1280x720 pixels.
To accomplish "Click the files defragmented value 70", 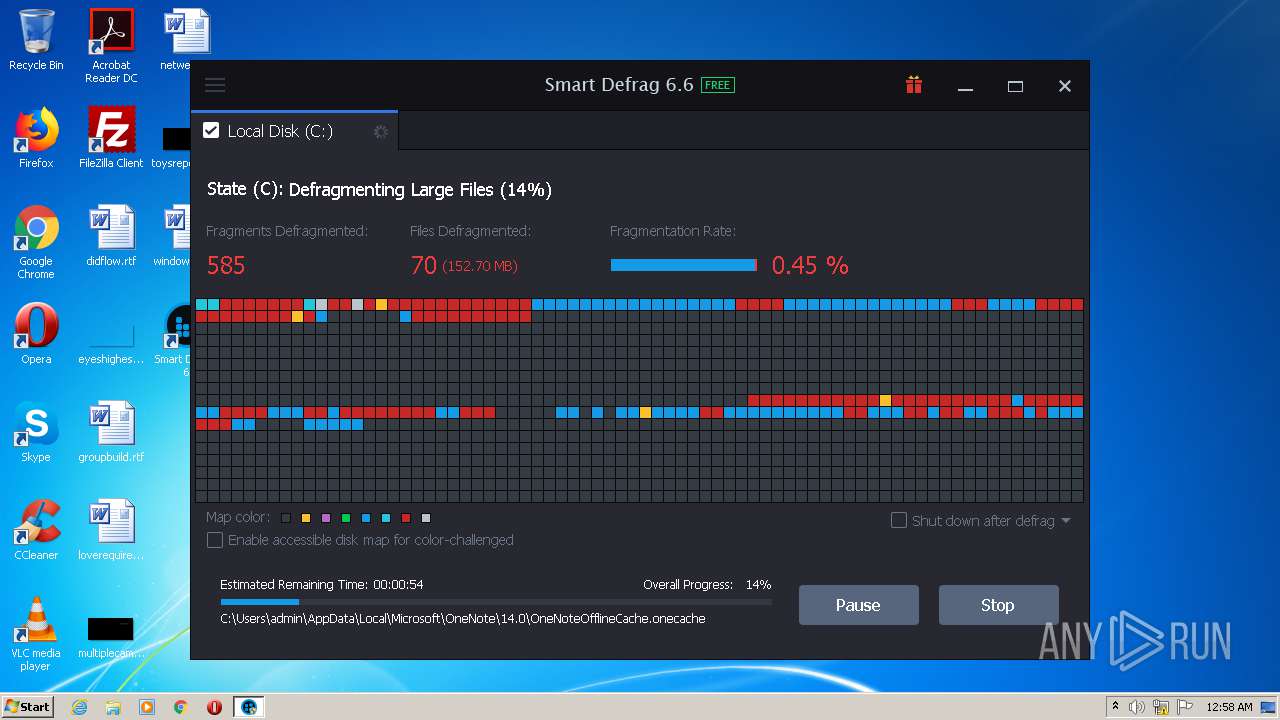I will pyautogui.click(x=424, y=265).
